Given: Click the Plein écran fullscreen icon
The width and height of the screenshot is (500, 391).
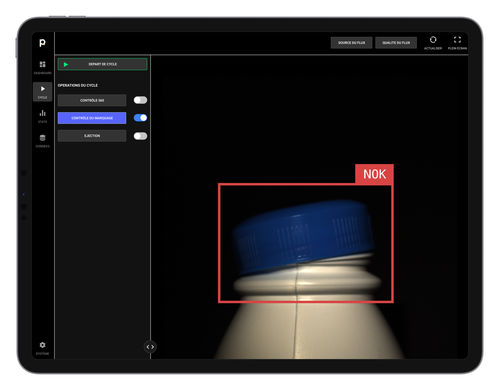Looking at the screenshot, I should [457, 40].
